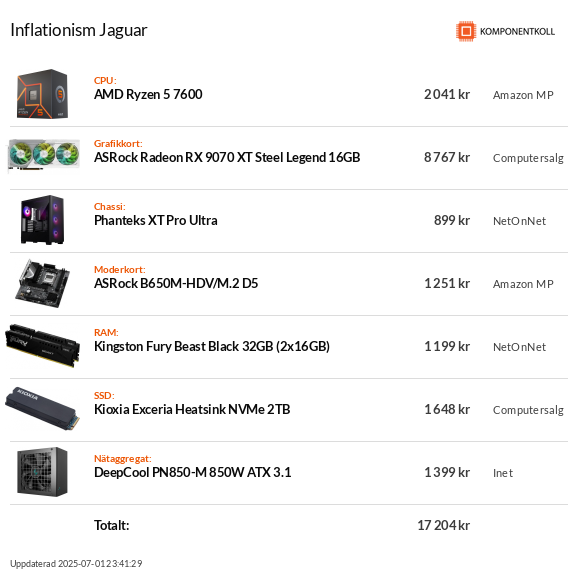This screenshot has width=577, height=577.
Task: Click the ASRock Radeon RX 9070 XT image
Action: [x=44, y=155]
